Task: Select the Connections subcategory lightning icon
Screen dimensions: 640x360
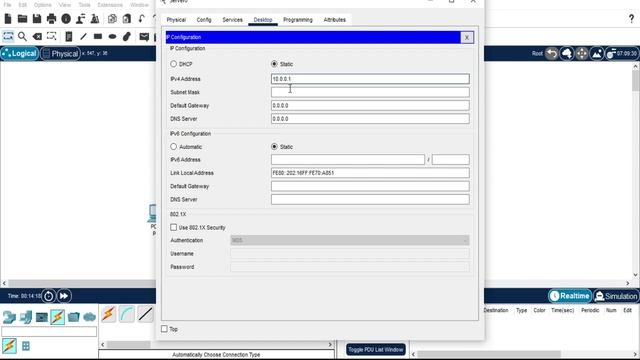Action: [9, 346]
